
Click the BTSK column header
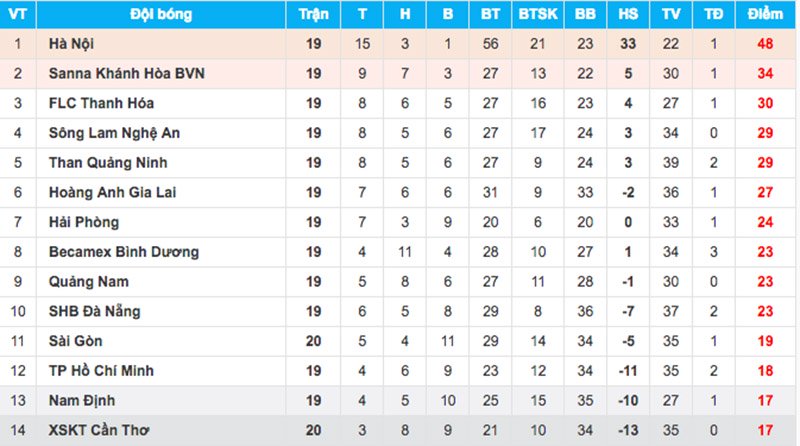click(x=538, y=14)
